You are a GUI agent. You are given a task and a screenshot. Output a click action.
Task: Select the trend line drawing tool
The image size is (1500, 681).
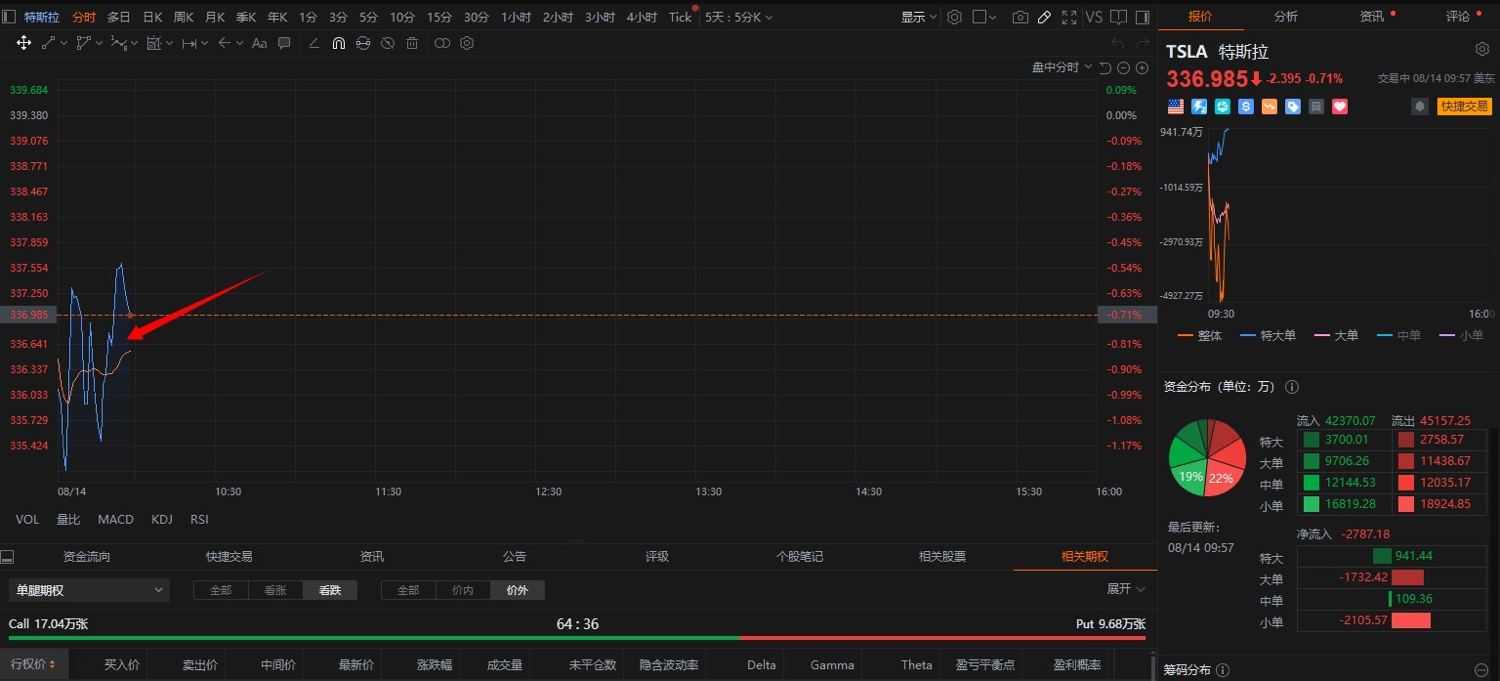tap(49, 43)
